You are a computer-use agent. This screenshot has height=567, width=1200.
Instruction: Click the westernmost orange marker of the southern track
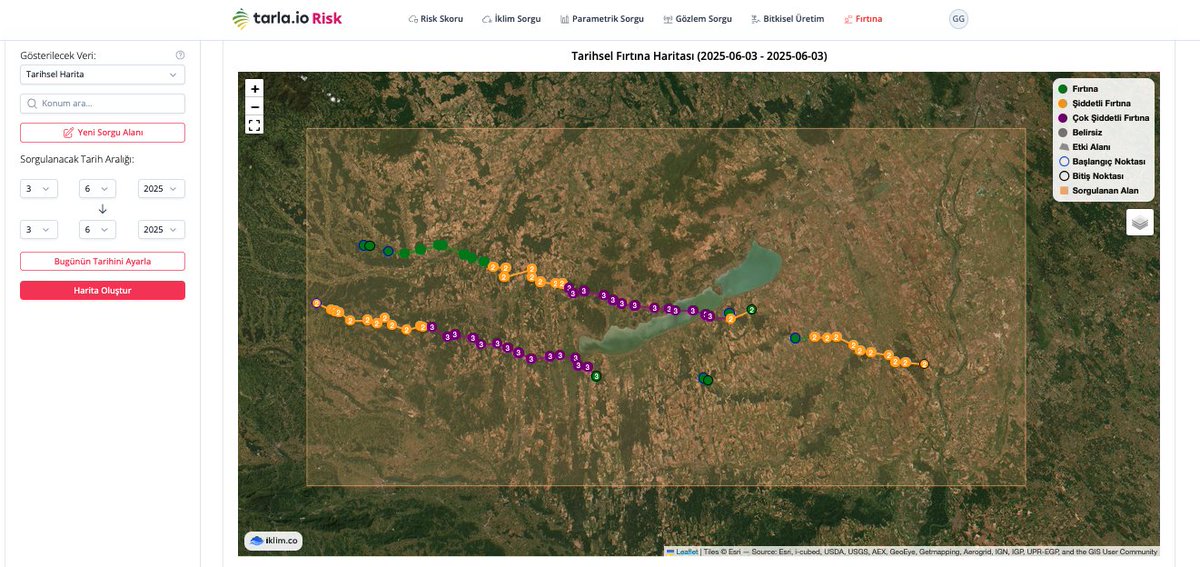click(x=316, y=303)
